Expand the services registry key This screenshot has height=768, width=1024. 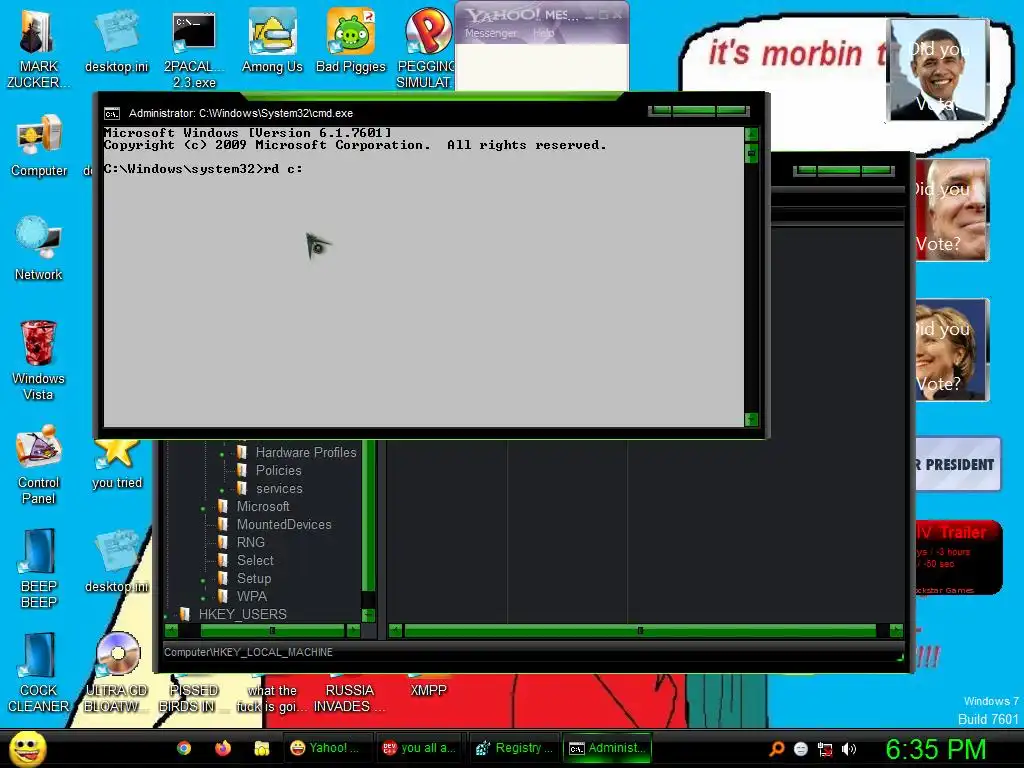222,489
